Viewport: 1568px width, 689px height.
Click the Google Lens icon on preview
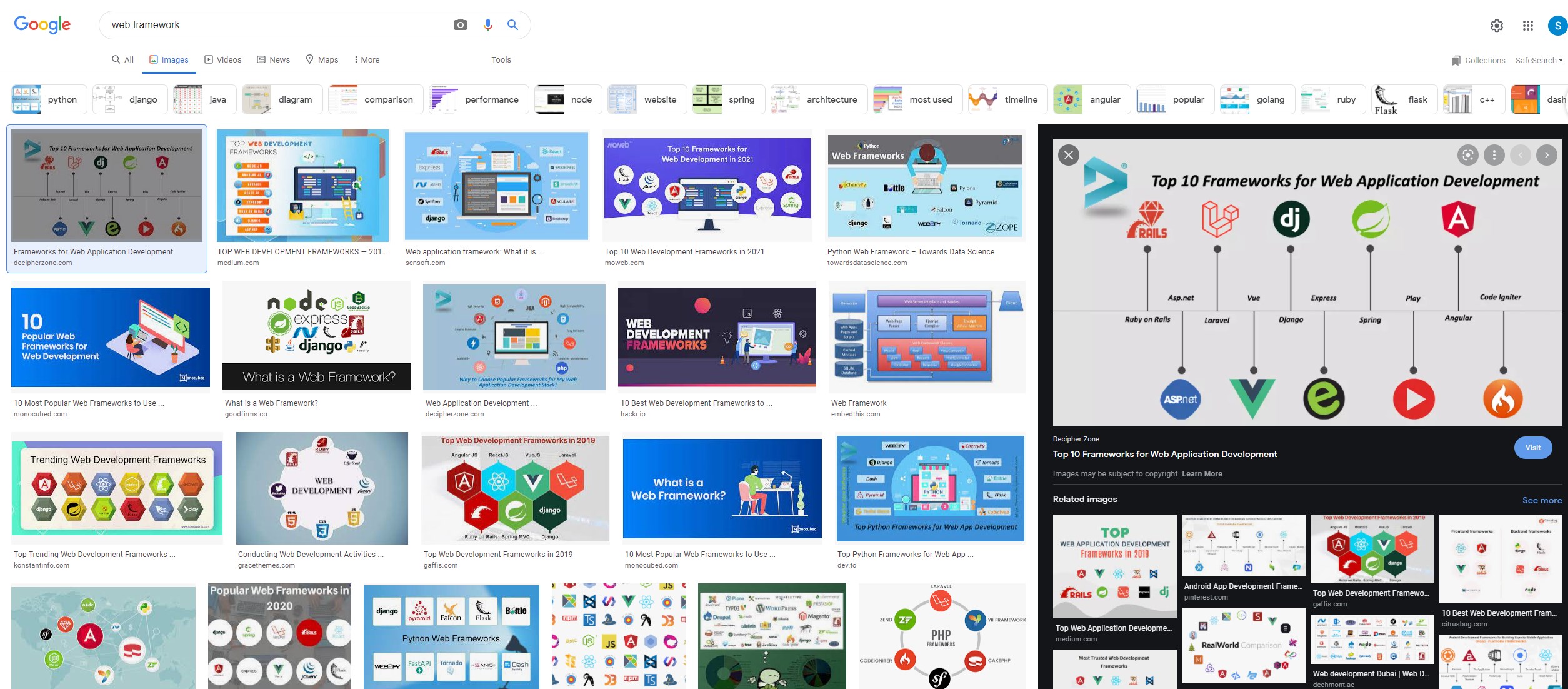tap(1467, 155)
